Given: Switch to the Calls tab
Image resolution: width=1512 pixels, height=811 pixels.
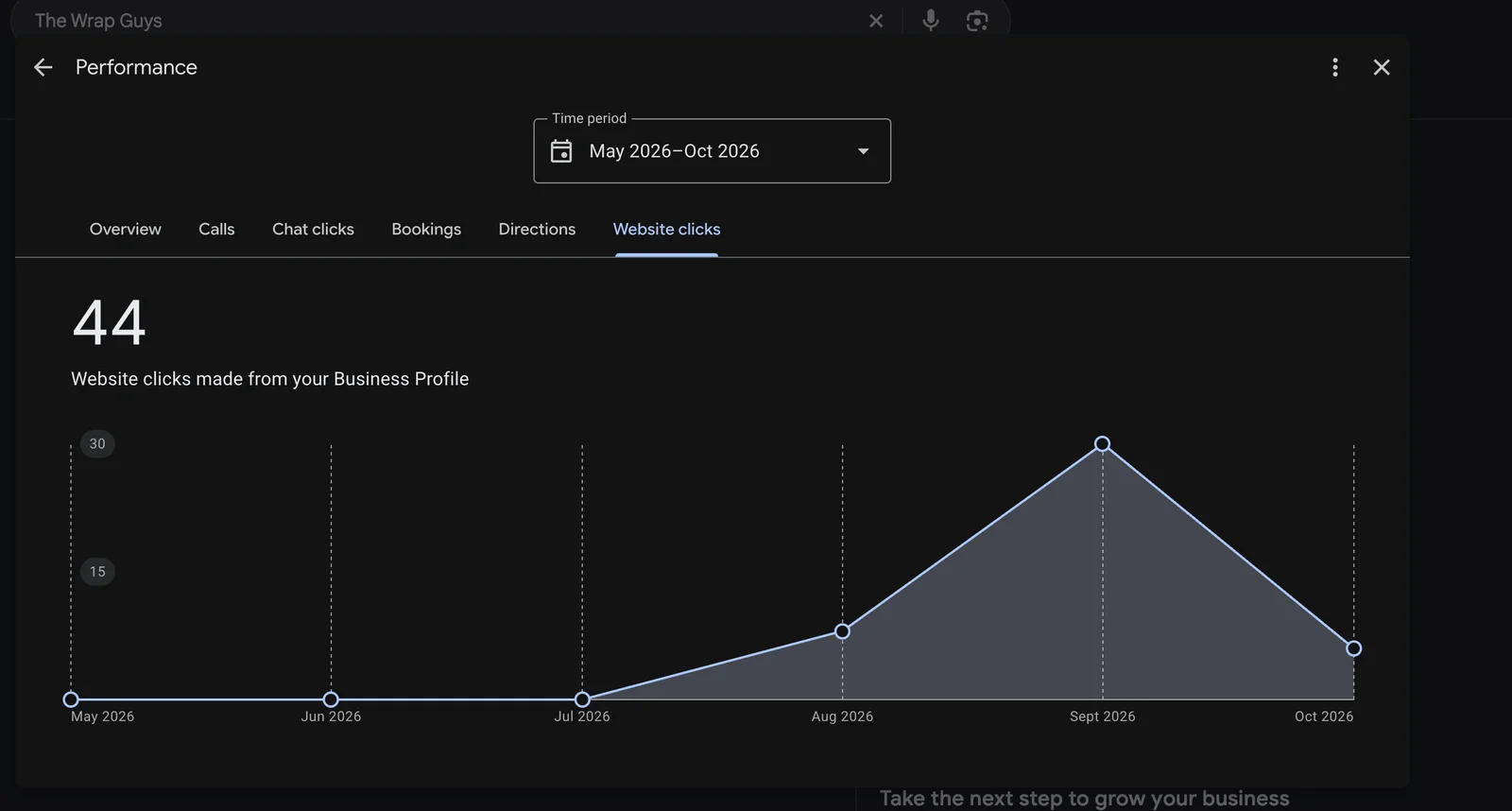Looking at the screenshot, I should 216,229.
